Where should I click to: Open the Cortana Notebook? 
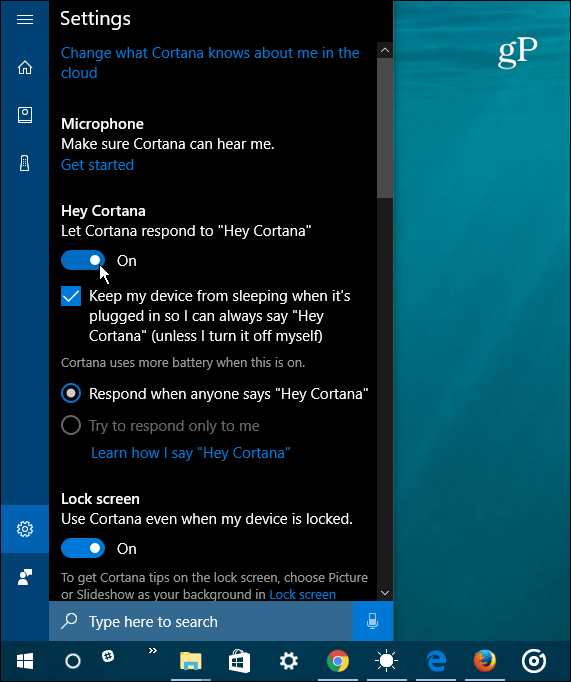(x=25, y=115)
